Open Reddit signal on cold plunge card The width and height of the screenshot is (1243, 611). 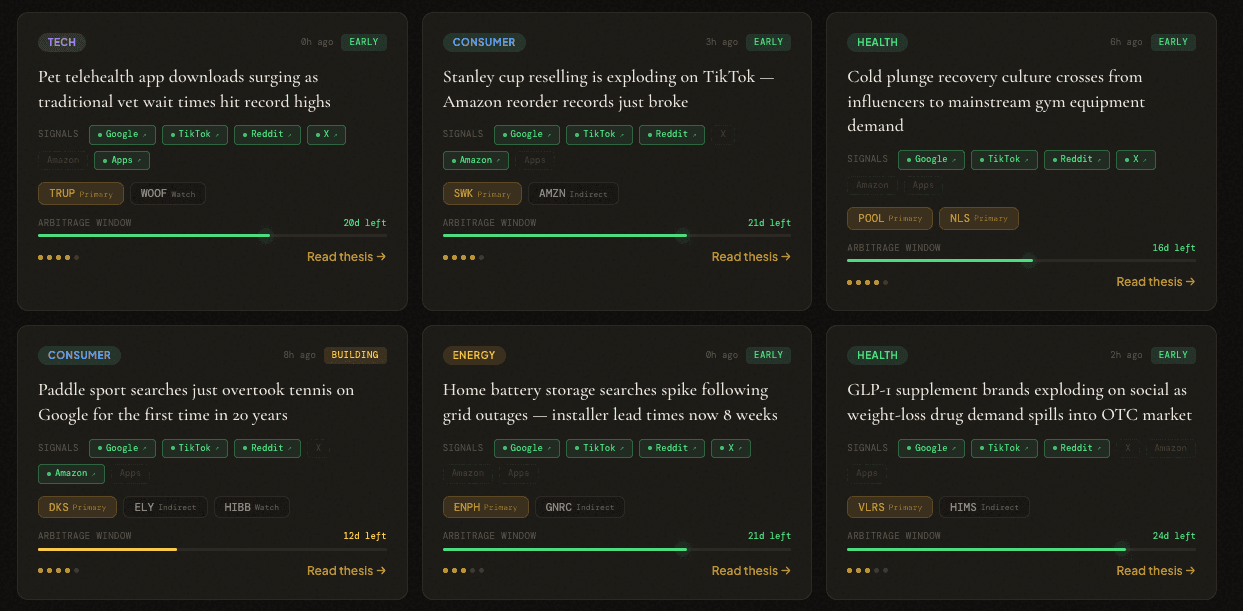pos(1077,159)
